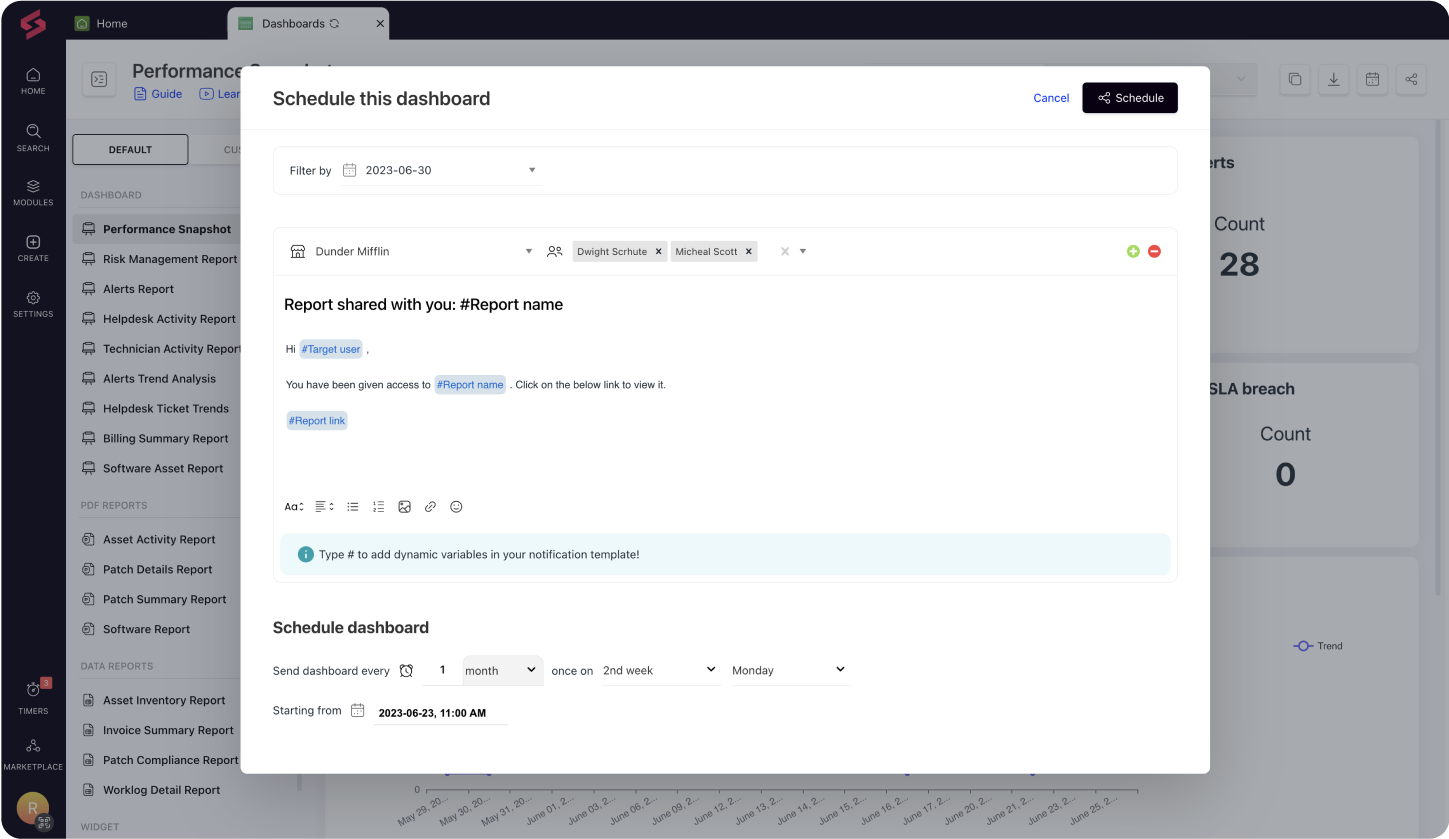This screenshot has height=839, width=1449.
Task: Open the 2nd week selector under Schedule dashboard
Action: pyautogui.click(x=660, y=670)
